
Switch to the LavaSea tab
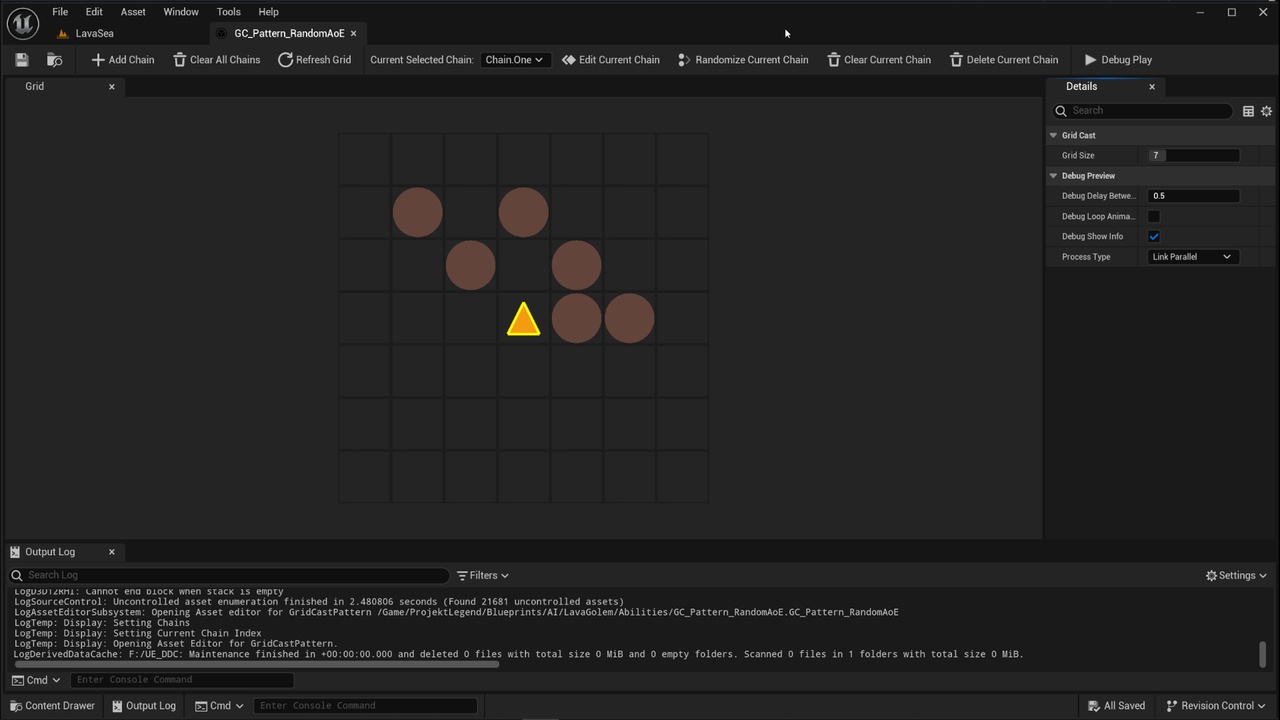coord(95,33)
